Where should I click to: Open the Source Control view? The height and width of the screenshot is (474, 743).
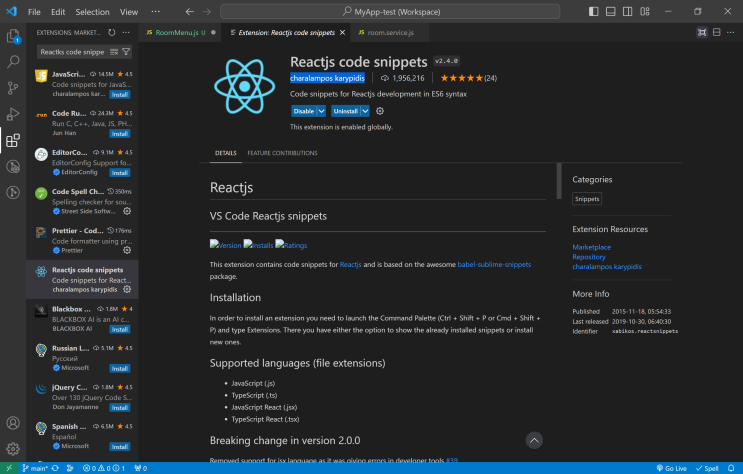point(13,88)
